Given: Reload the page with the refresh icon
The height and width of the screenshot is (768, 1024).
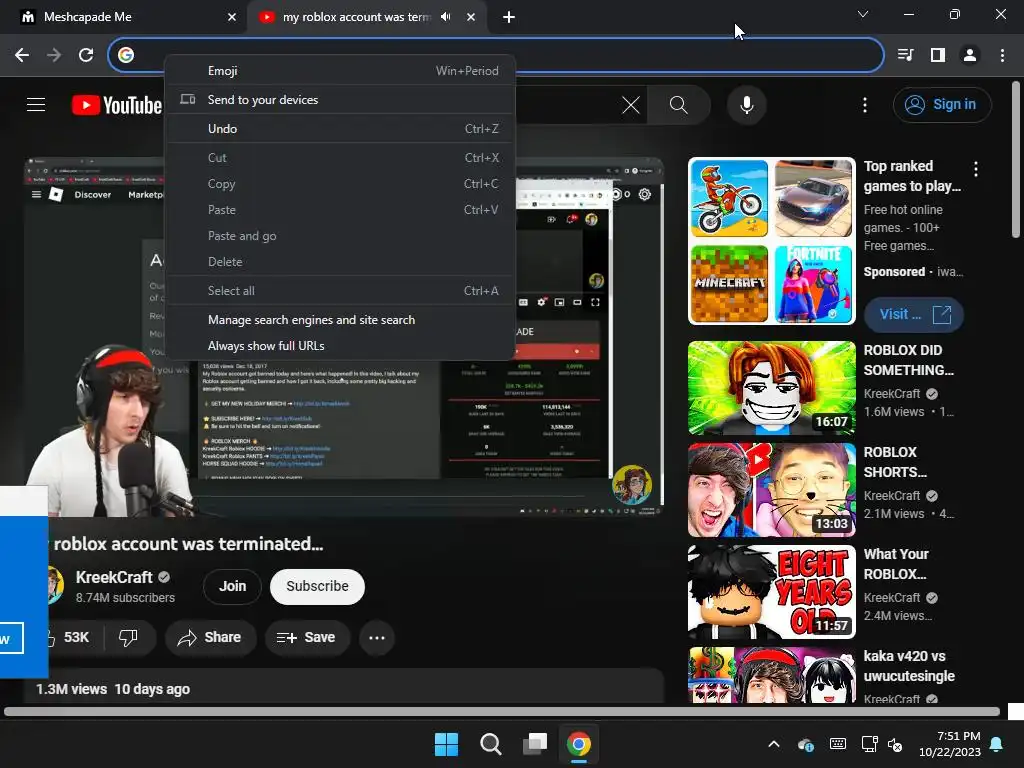Looking at the screenshot, I should [x=86, y=56].
